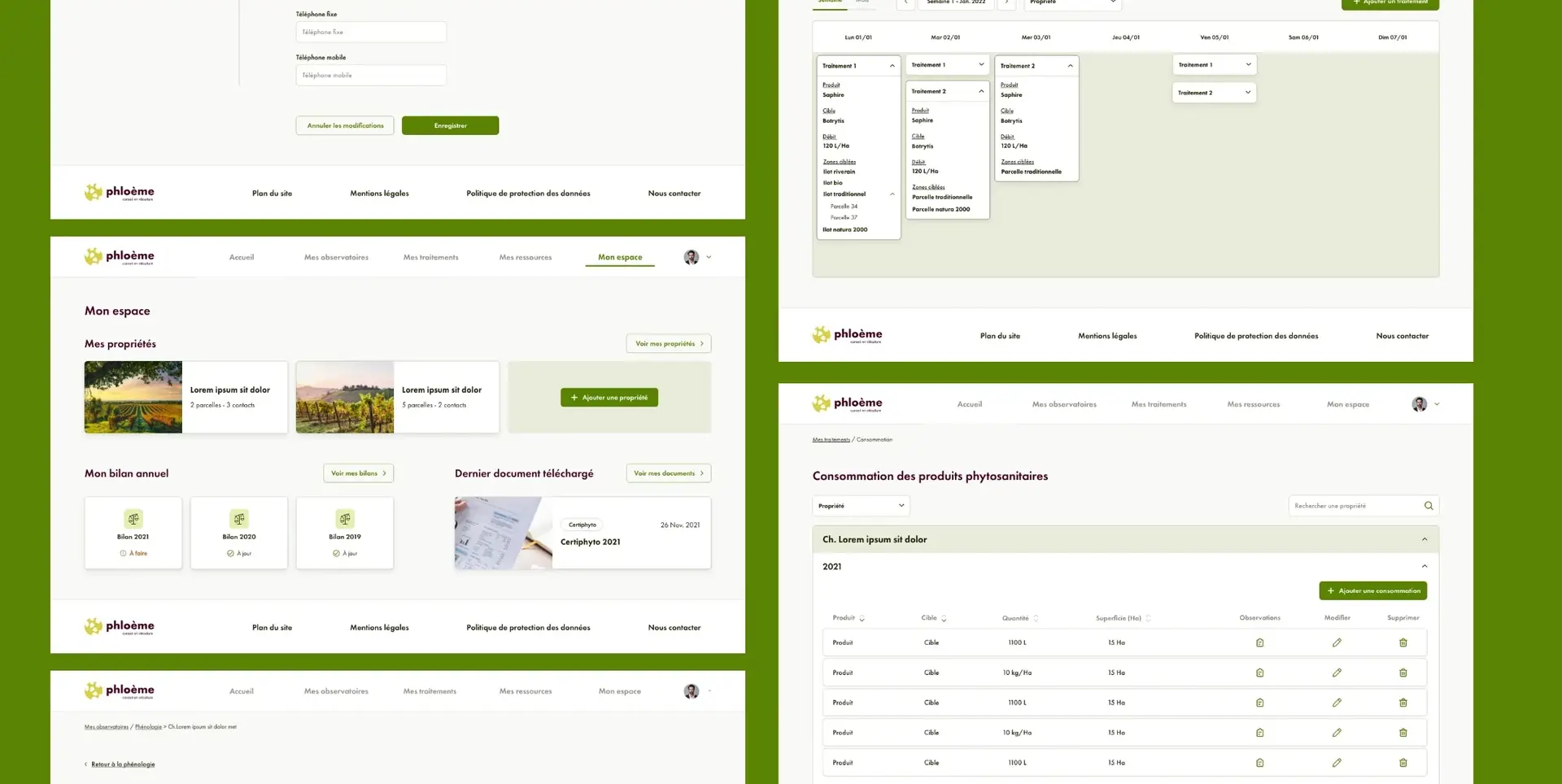Open Mes traitements in Consommation page navigation
The width and height of the screenshot is (1562, 784).
point(1158,404)
